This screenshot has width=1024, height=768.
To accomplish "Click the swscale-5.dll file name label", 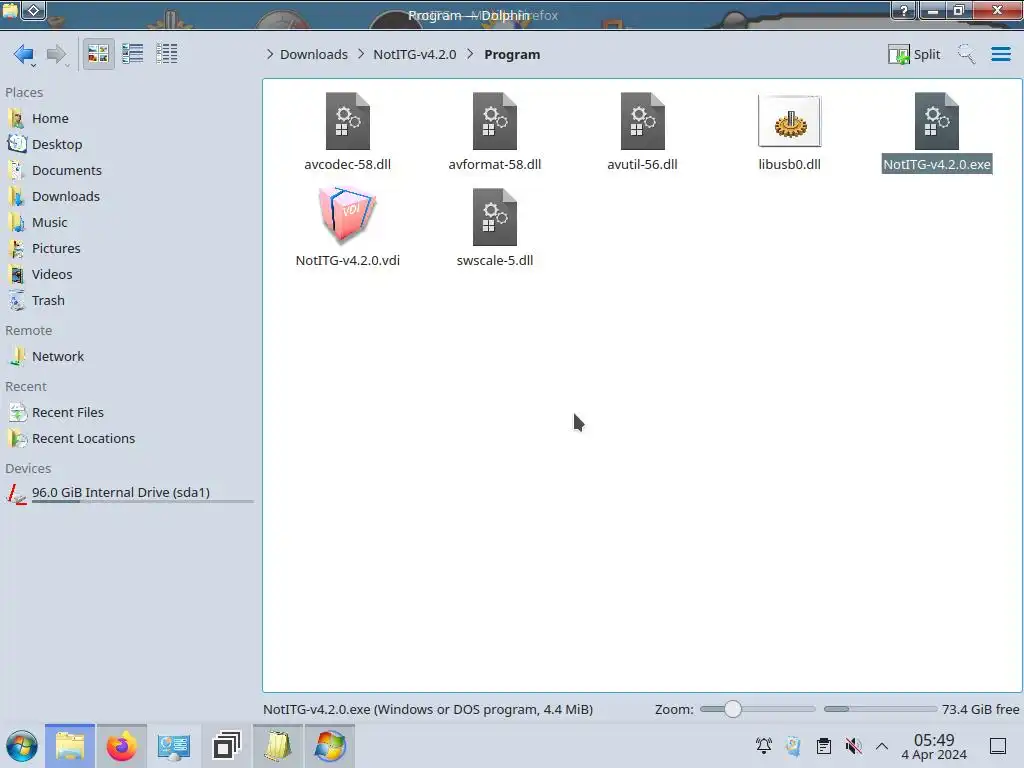I will click(494, 261).
